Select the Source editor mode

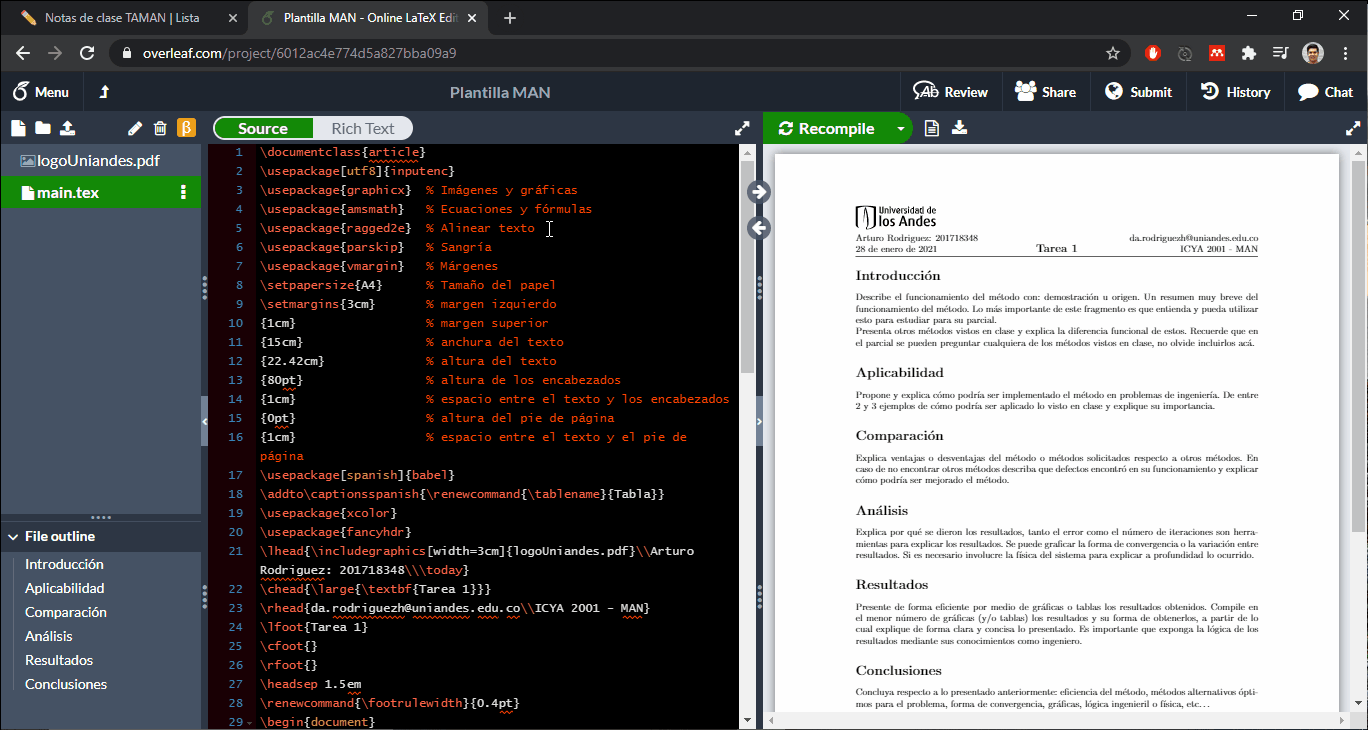[x=263, y=128]
